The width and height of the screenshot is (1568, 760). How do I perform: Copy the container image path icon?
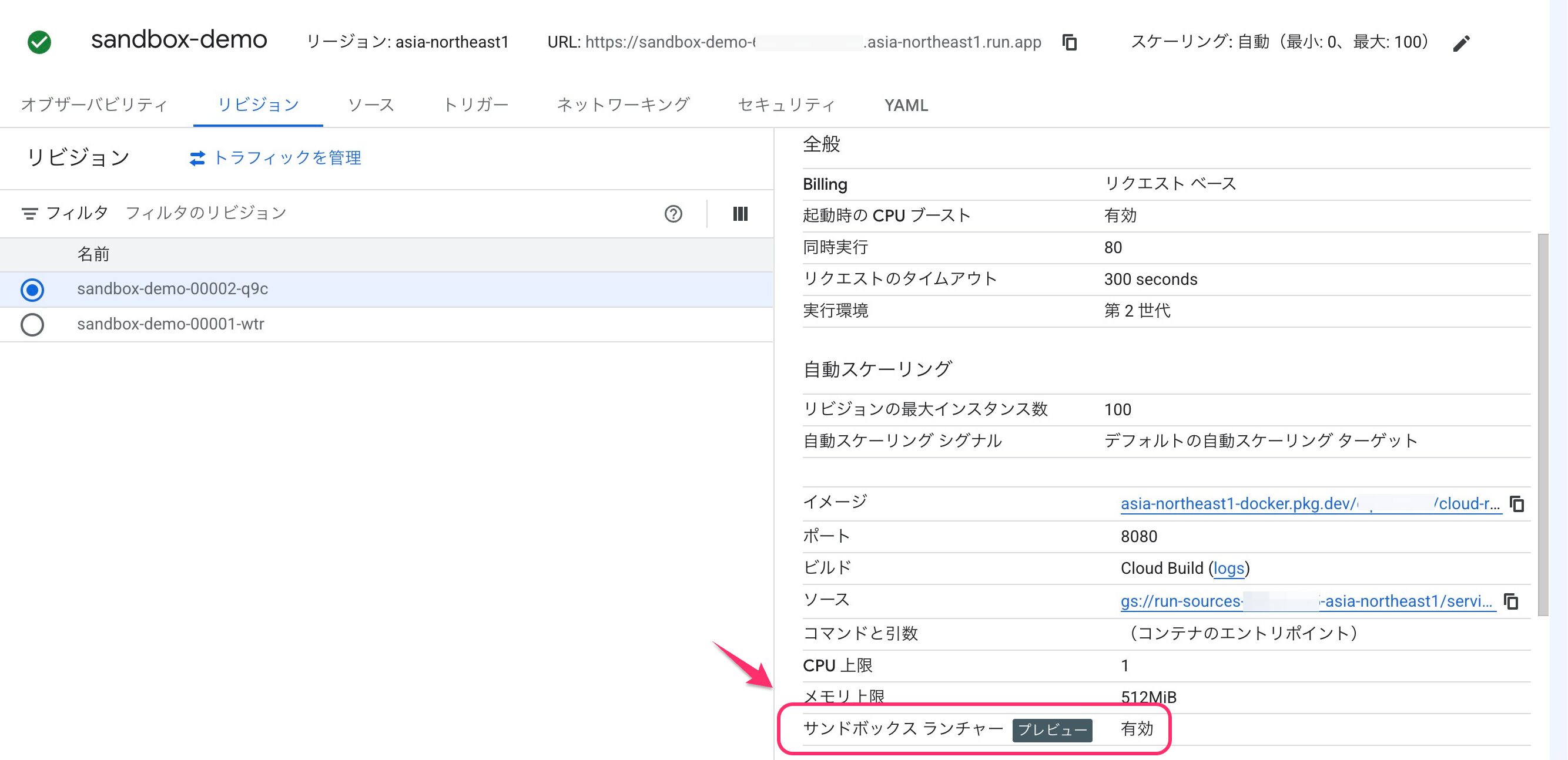coord(1517,504)
